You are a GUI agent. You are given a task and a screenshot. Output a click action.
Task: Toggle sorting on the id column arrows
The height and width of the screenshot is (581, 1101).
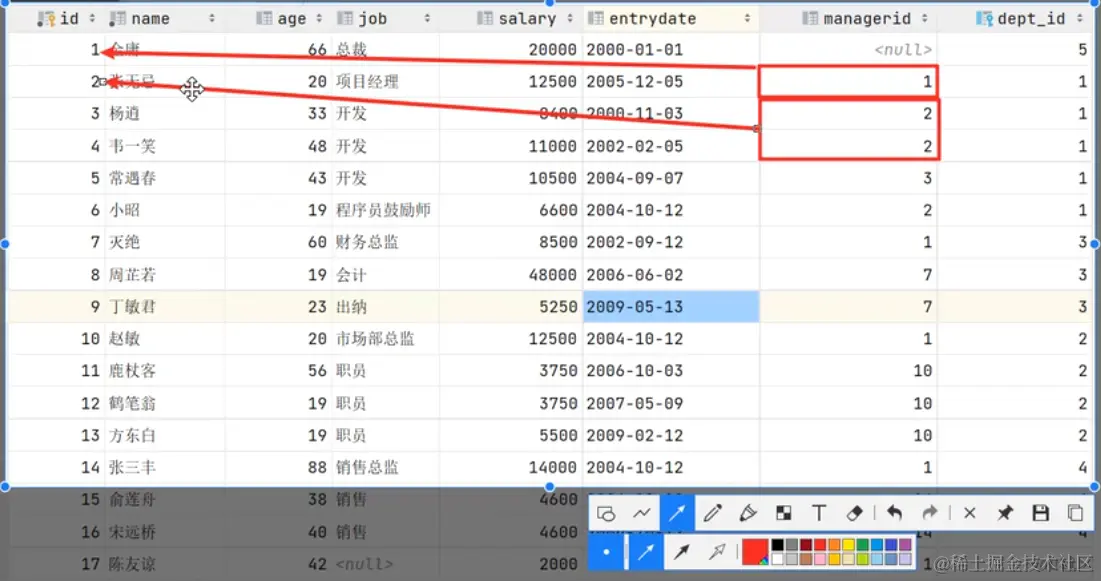(92, 19)
